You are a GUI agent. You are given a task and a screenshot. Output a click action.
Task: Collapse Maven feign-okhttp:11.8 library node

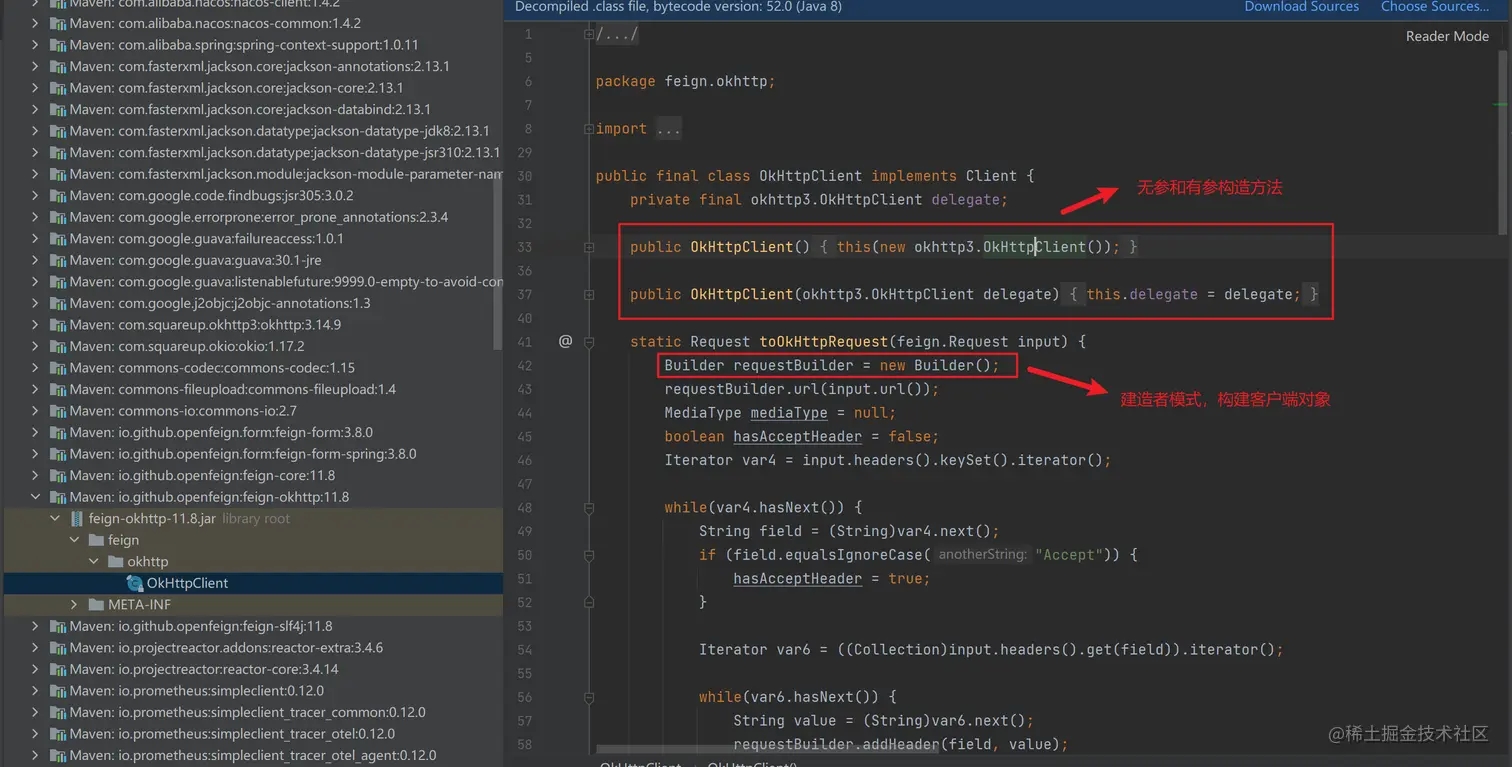(x=35, y=496)
